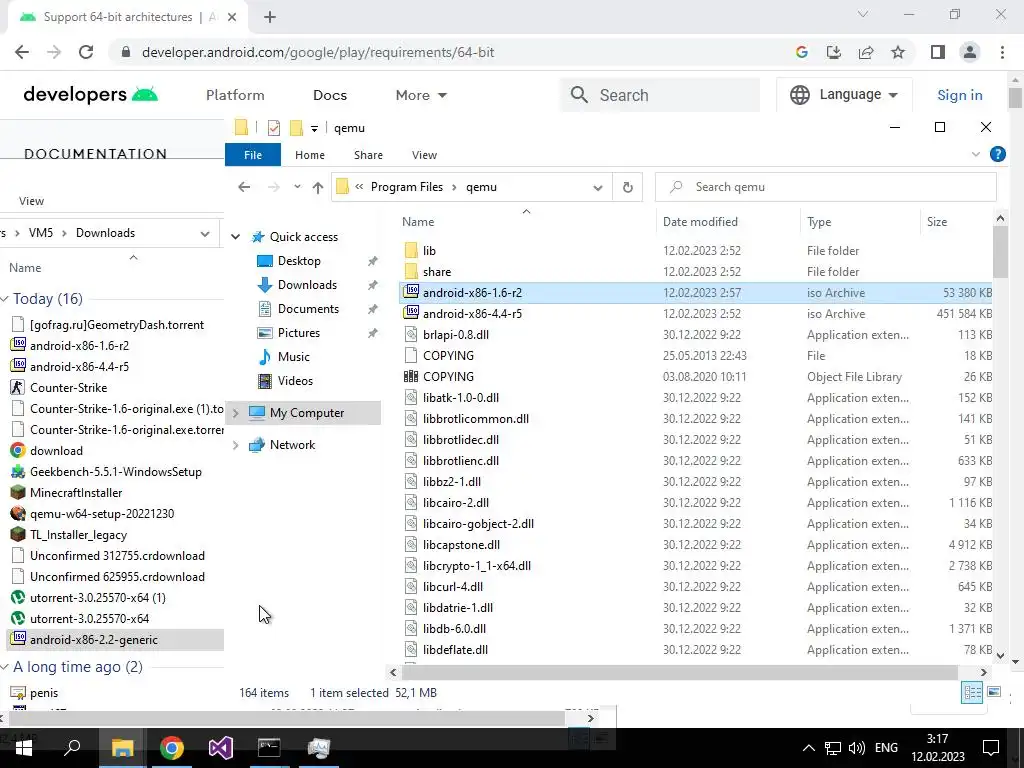The width and height of the screenshot is (1024, 768).
Task: Click in the Search qemu field
Action: [x=826, y=187]
